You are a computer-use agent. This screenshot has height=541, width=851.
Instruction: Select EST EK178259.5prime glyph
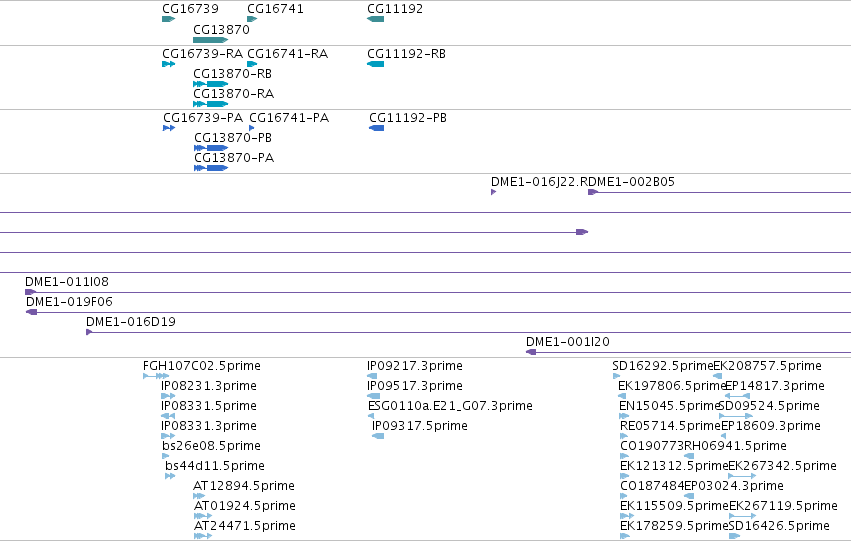click(625, 536)
